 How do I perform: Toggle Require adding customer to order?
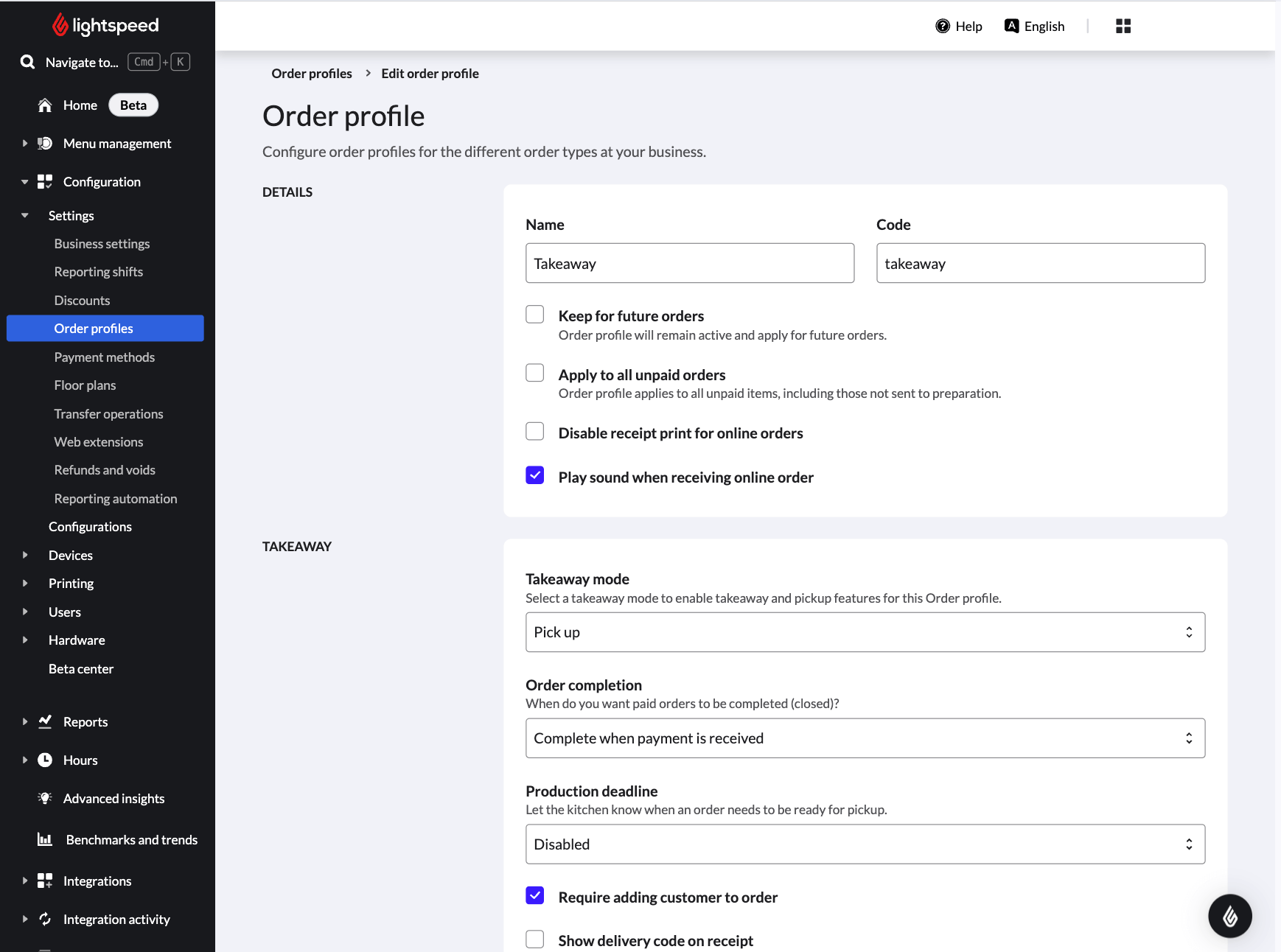click(x=535, y=896)
